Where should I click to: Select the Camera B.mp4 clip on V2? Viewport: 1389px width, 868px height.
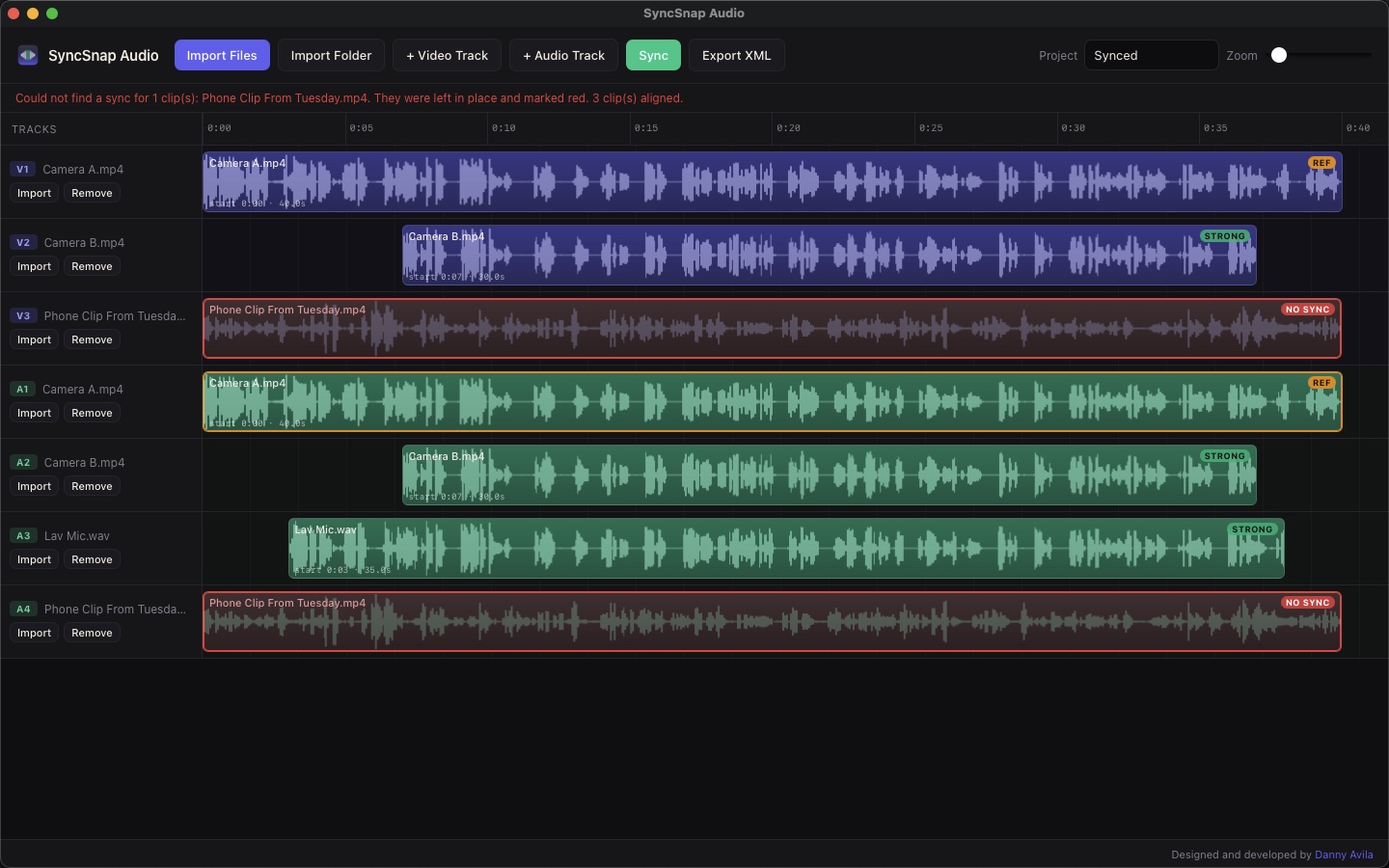[830, 256]
